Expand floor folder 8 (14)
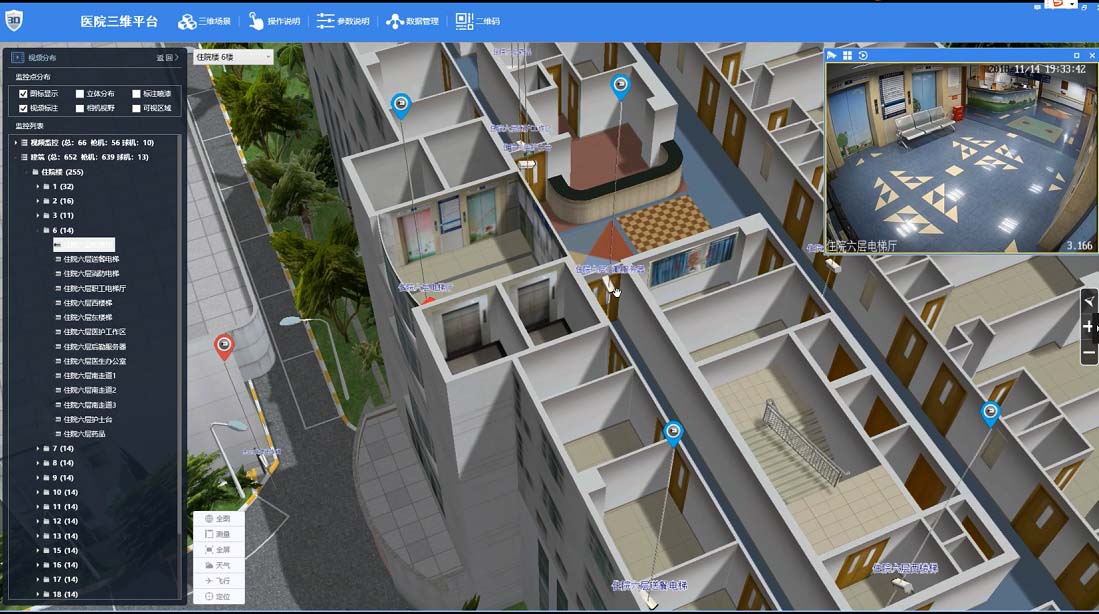Screen dimensions: 1099x614 click(x=38, y=463)
